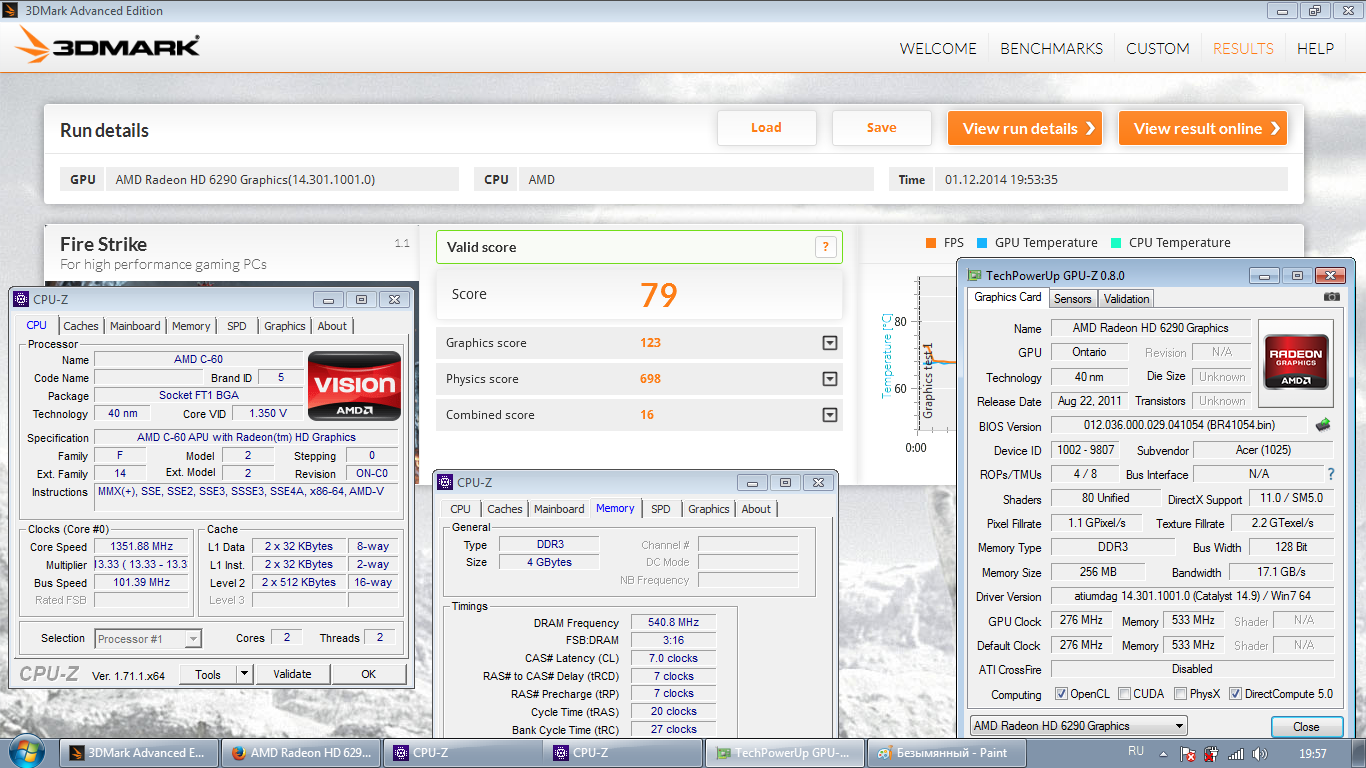
Task: Open the Mainboard tab in the CPU-Z memory window
Action: click(x=559, y=509)
